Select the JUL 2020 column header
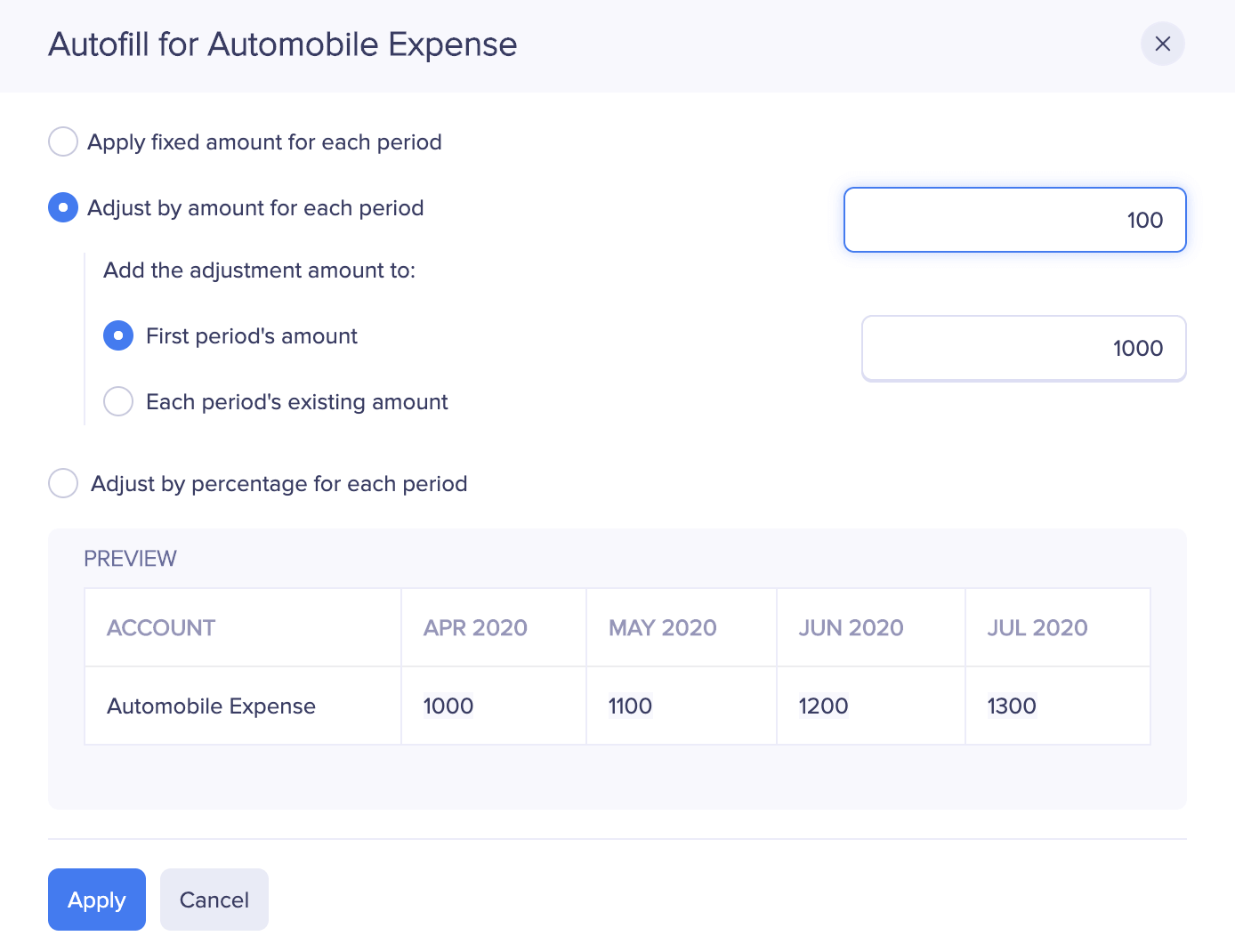1235x952 pixels. tap(1037, 627)
